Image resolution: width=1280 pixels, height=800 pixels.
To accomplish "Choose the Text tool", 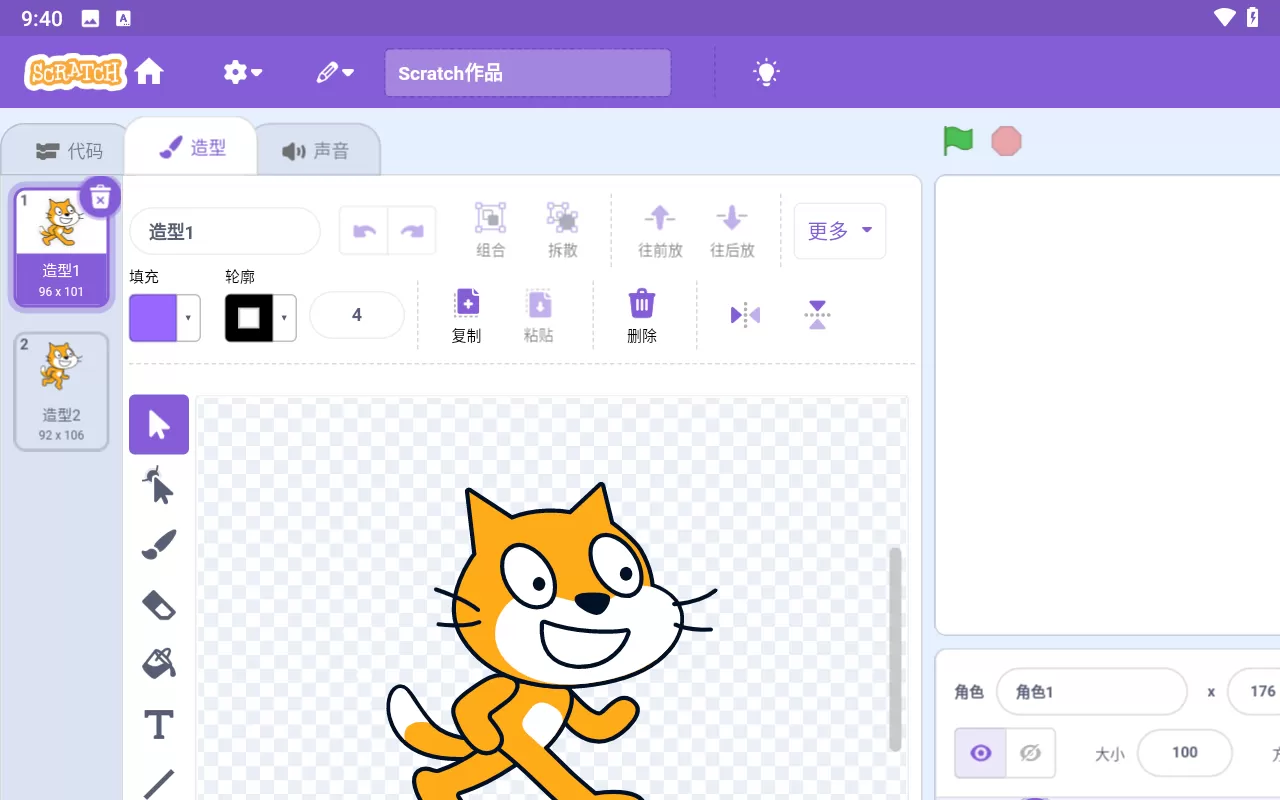I will coord(159,725).
